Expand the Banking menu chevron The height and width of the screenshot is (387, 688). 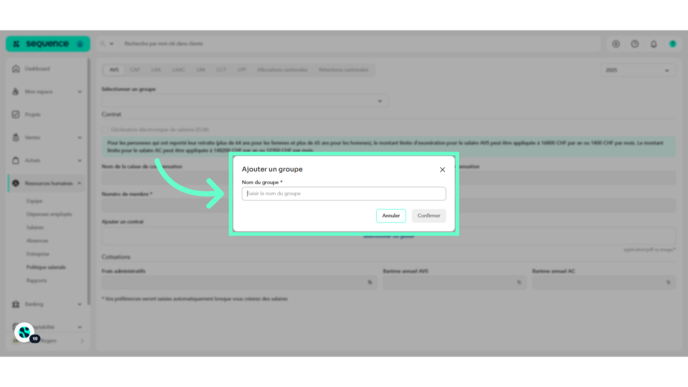pyautogui.click(x=79, y=304)
